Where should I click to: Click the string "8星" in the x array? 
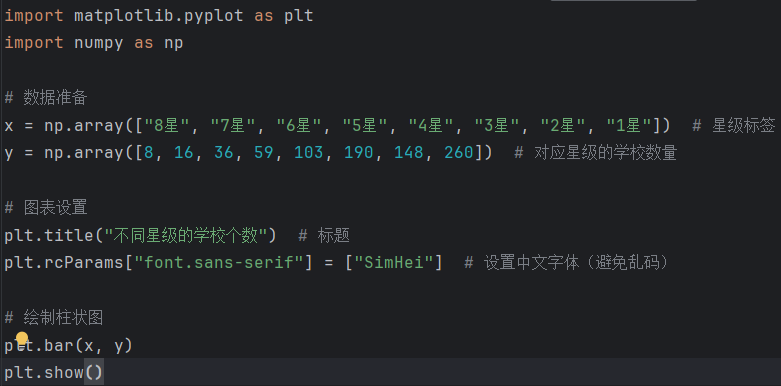pos(167,125)
